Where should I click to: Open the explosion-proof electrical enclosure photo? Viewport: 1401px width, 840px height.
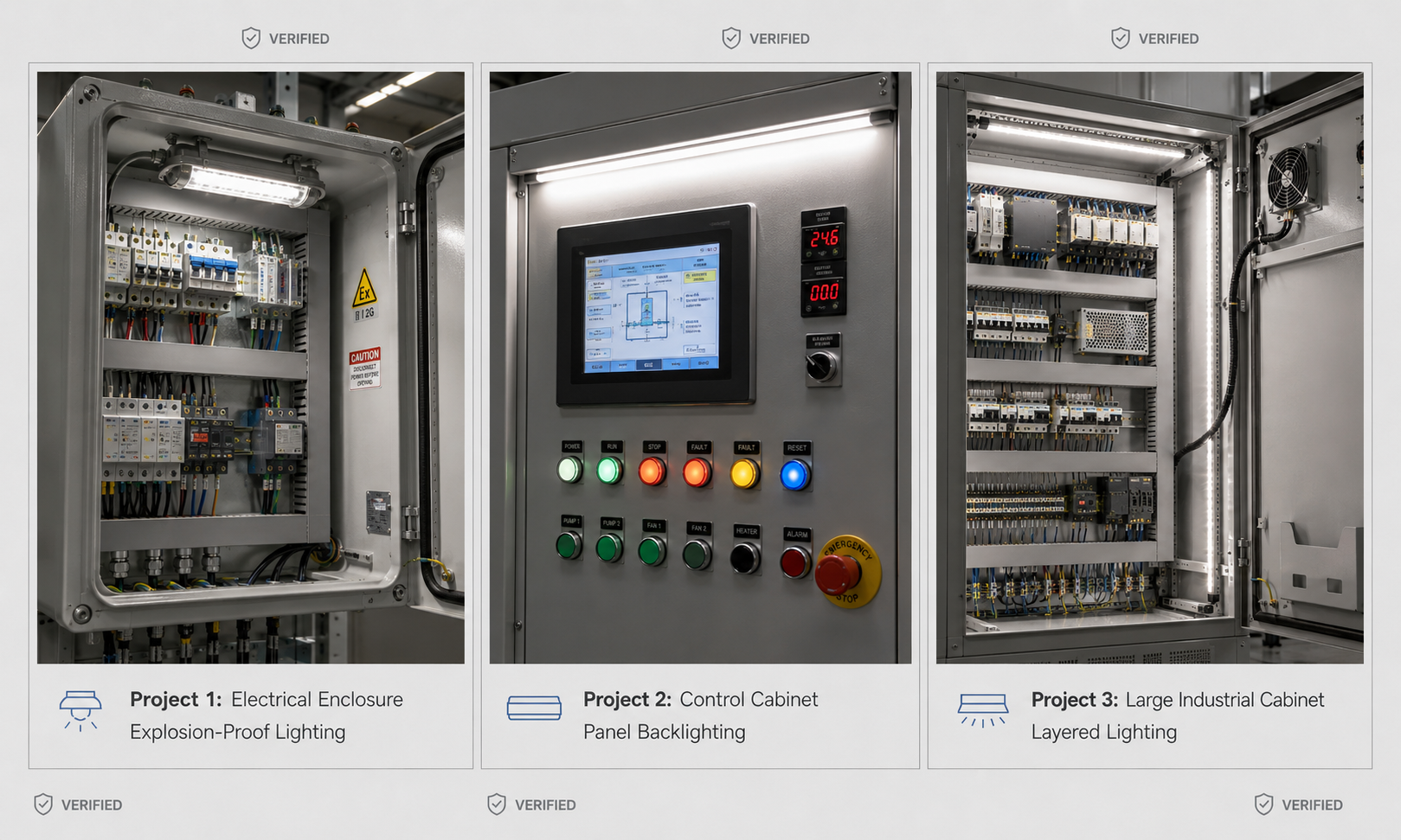251,368
